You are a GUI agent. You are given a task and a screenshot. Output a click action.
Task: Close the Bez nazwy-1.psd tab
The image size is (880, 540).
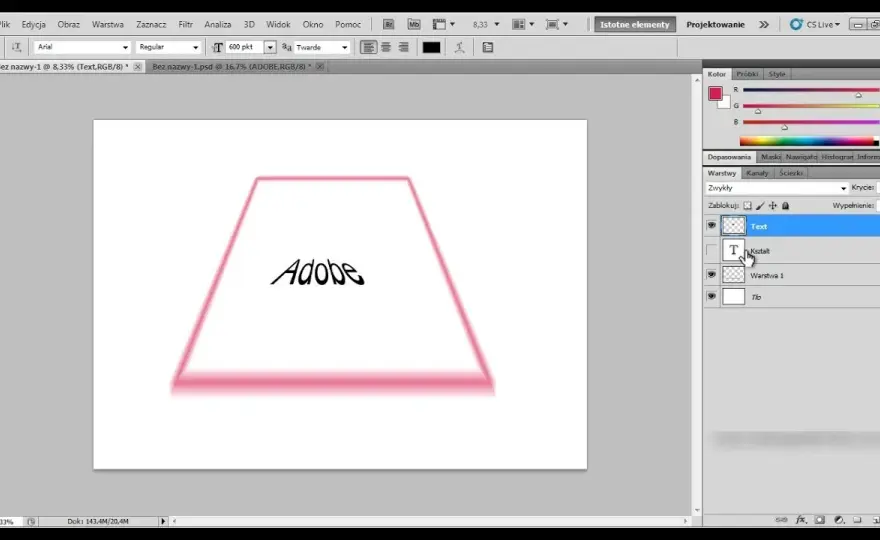click(320, 66)
